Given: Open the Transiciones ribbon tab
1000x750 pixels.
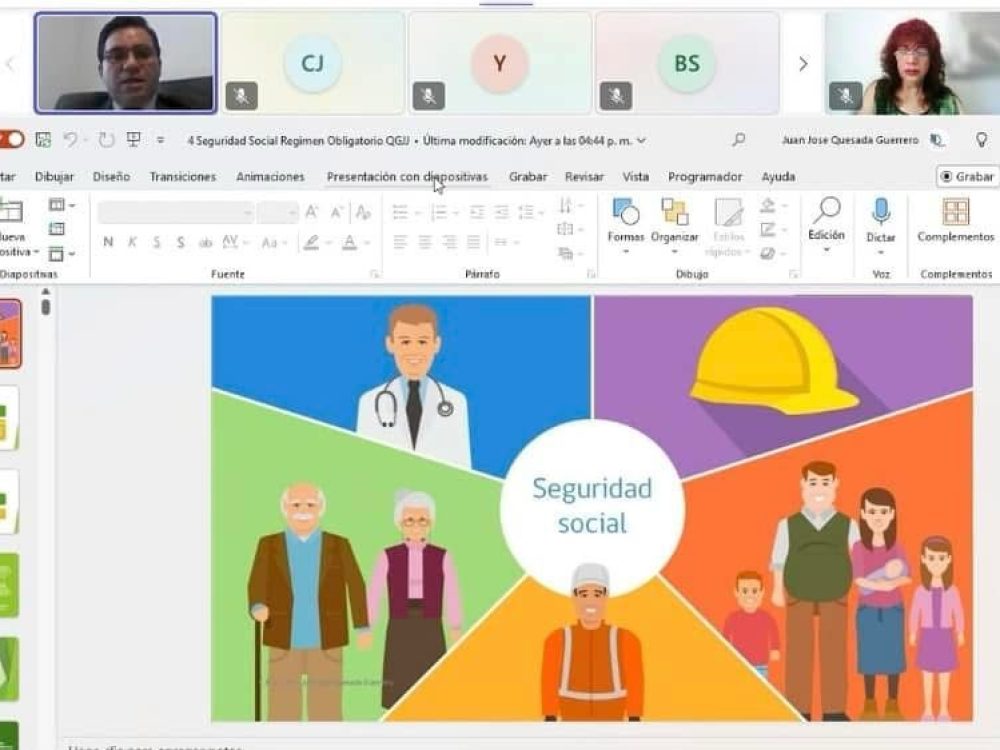Looking at the screenshot, I should coord(182,177).
